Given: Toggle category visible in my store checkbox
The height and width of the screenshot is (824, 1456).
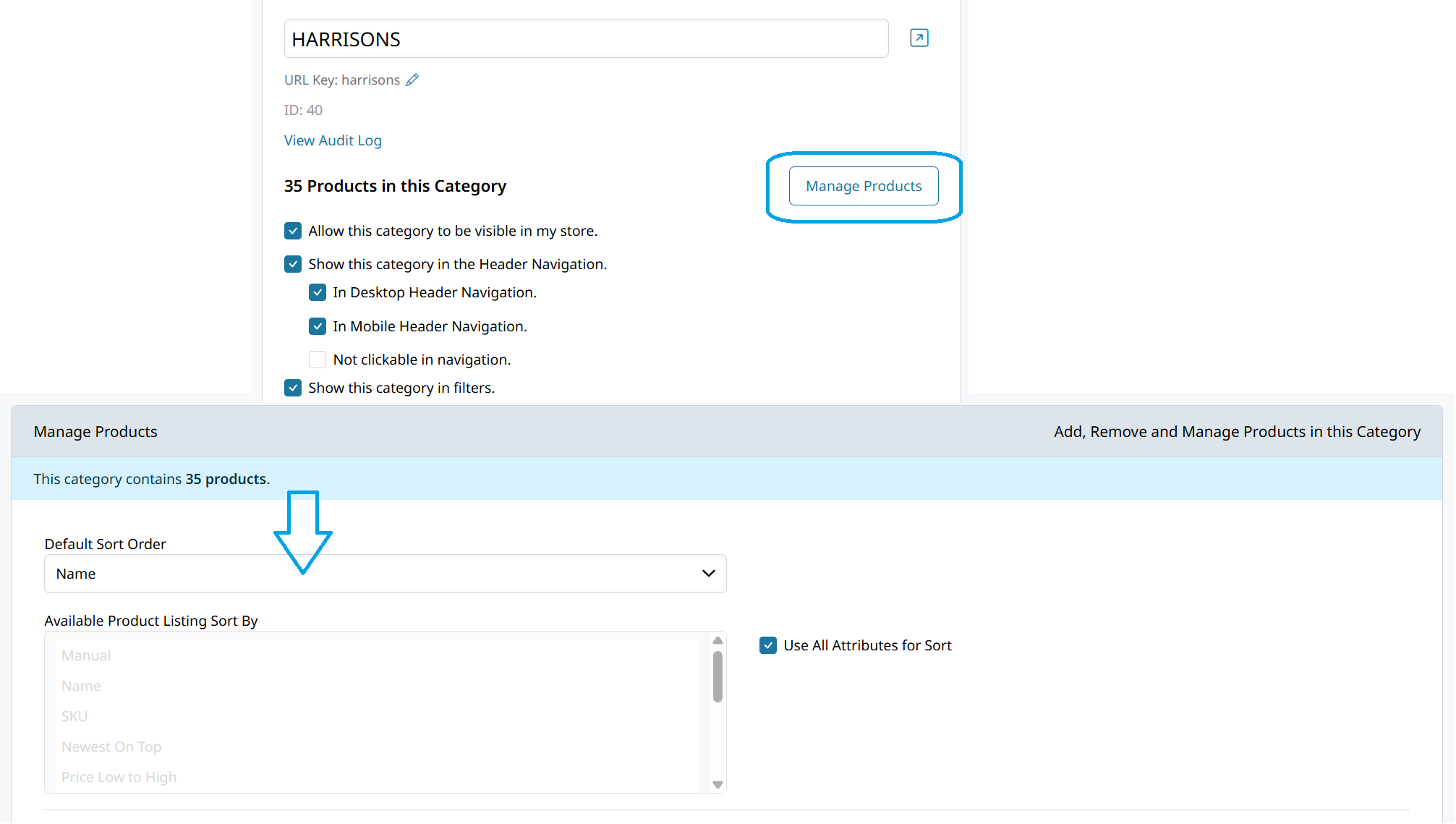Looking at the screenshot, I should (x=293, y=231).
